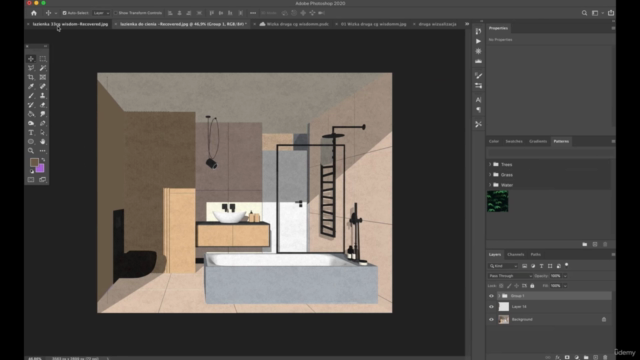This screenshot has width=640, height=360.
Task: Toggle the Auto-Select checkbox
Action: coord(64,13)
